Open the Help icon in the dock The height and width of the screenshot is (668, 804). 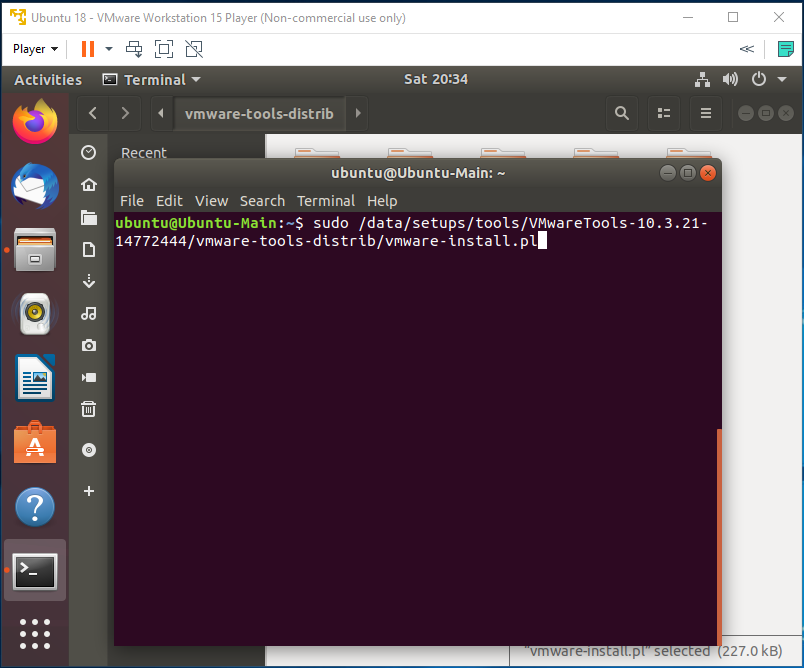pyautogui.click(x=35, y=507)
